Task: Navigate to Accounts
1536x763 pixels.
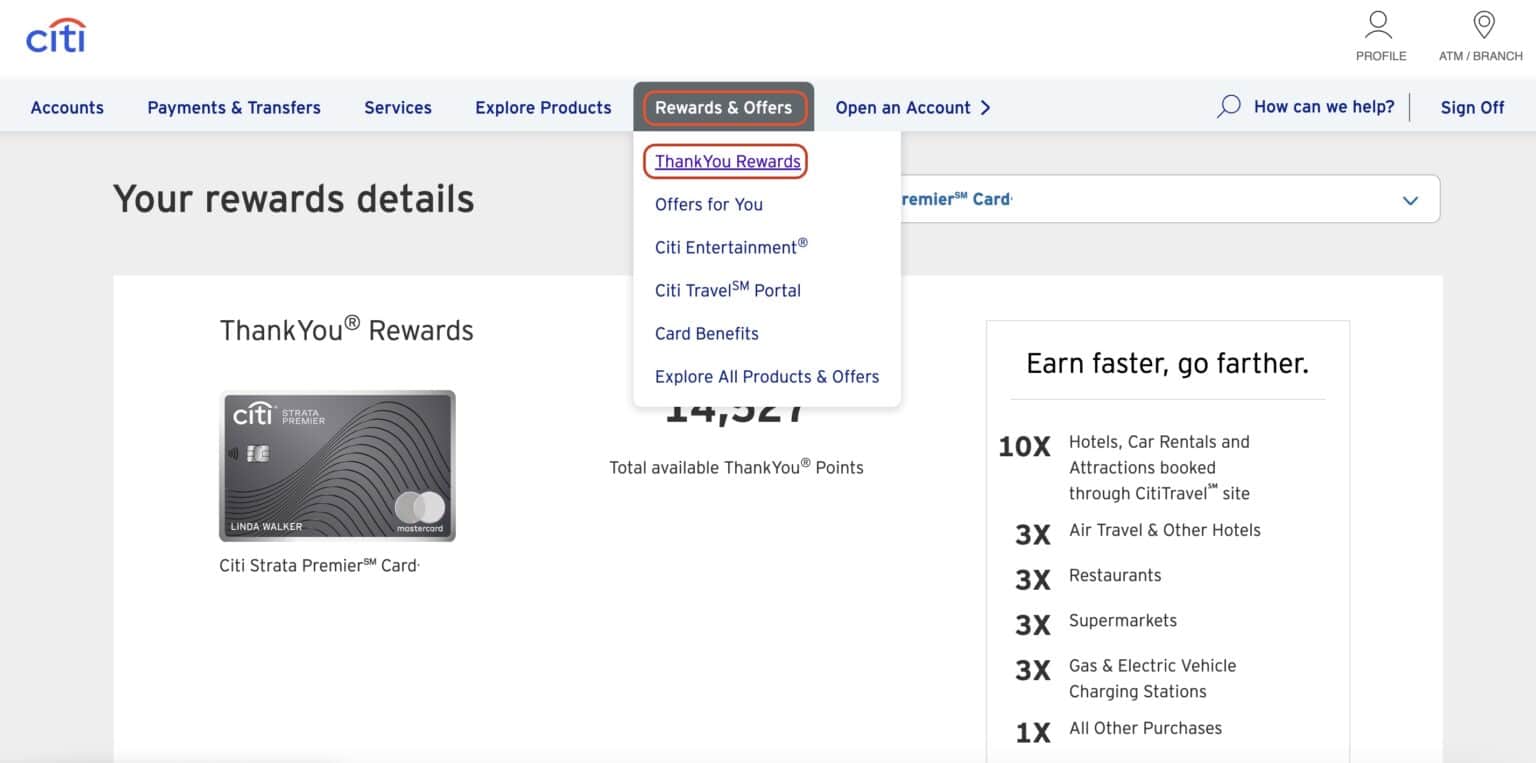Action: [x=66, y=107]
